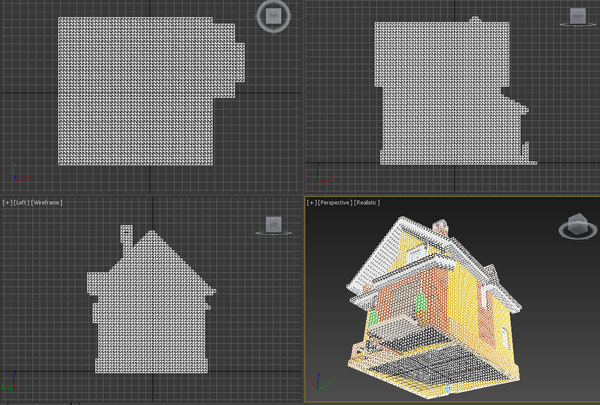Open the [Left] view label menu

point(21,202)
